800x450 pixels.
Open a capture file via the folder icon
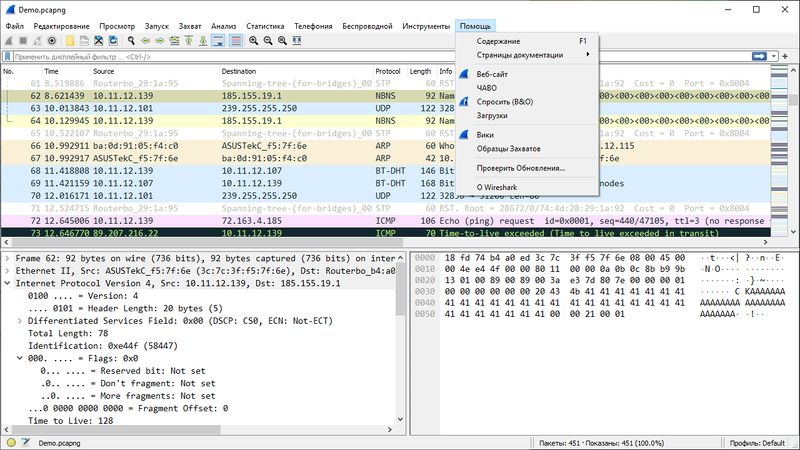click(x=70, y=41)
